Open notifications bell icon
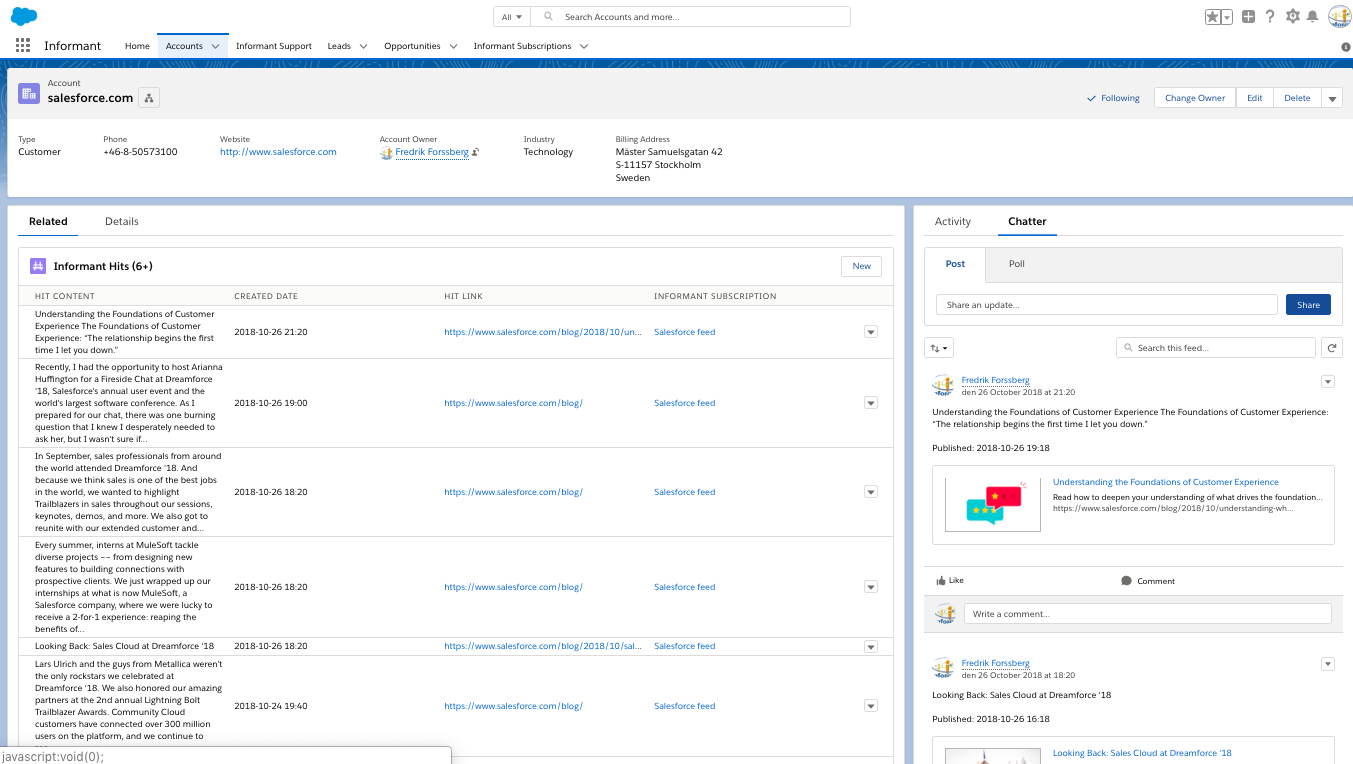Screen dimensions: 1353x764 pos(1313,16)
